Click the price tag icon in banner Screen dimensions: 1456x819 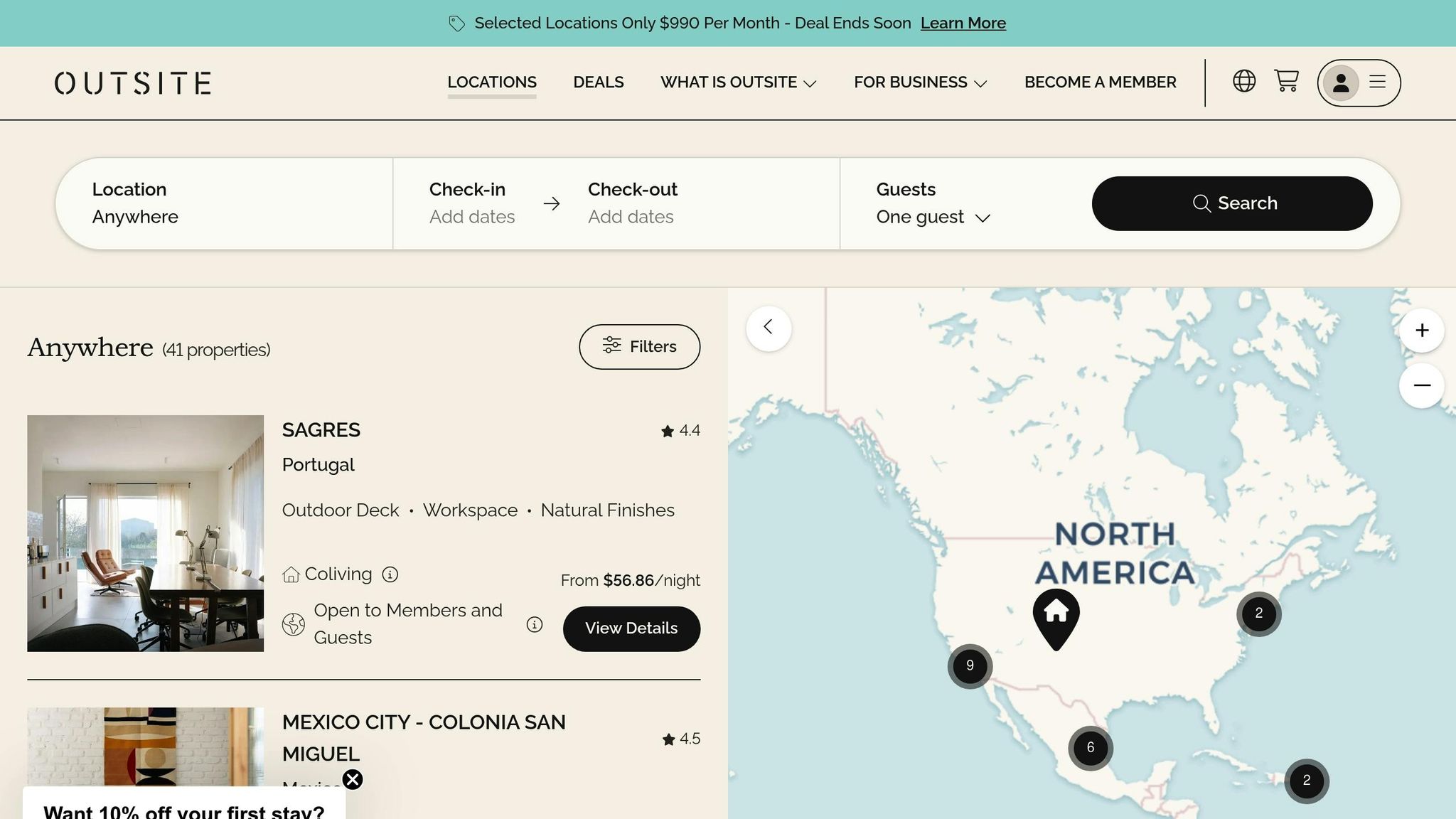(456, 23)
